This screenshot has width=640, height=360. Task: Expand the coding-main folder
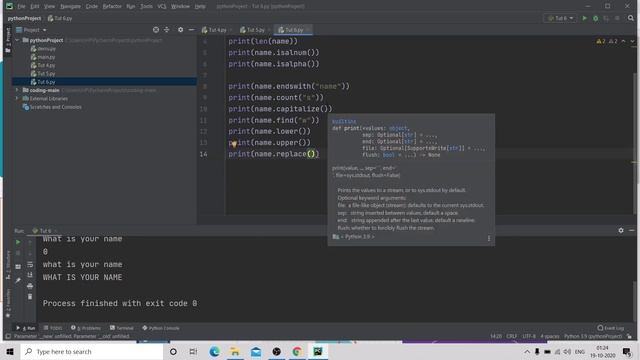[x=17, y=90]
